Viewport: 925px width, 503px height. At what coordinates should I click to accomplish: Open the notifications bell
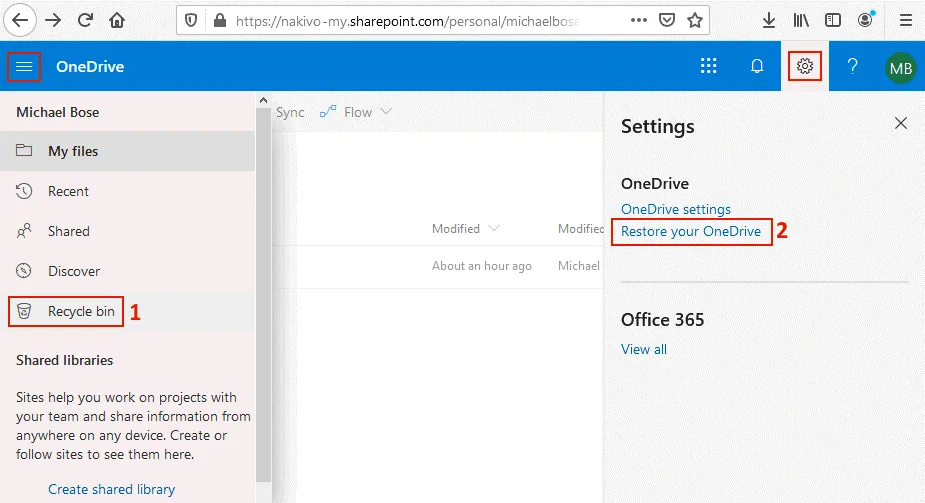pos(757,67)
